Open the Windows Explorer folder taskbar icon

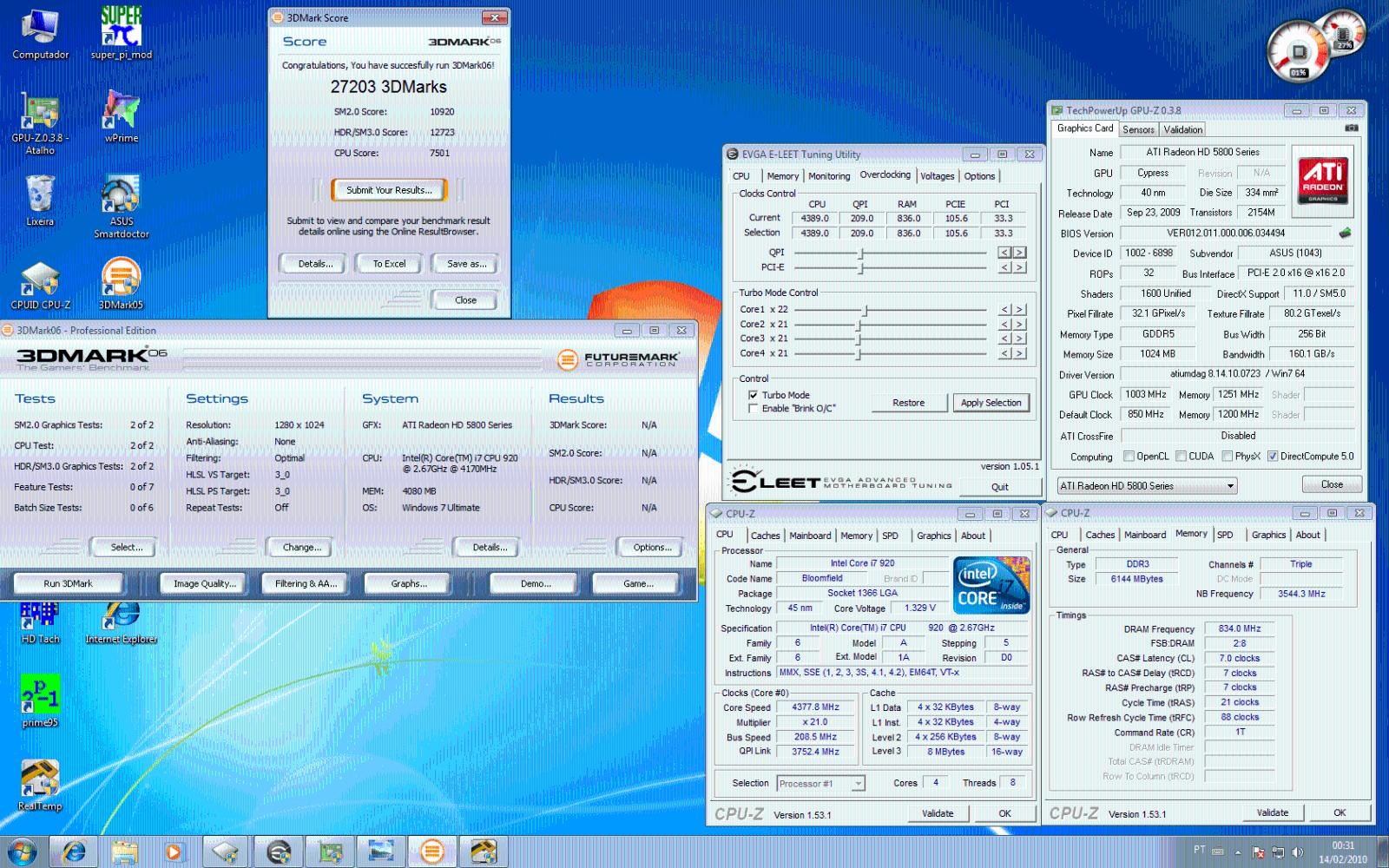[124, 852]
